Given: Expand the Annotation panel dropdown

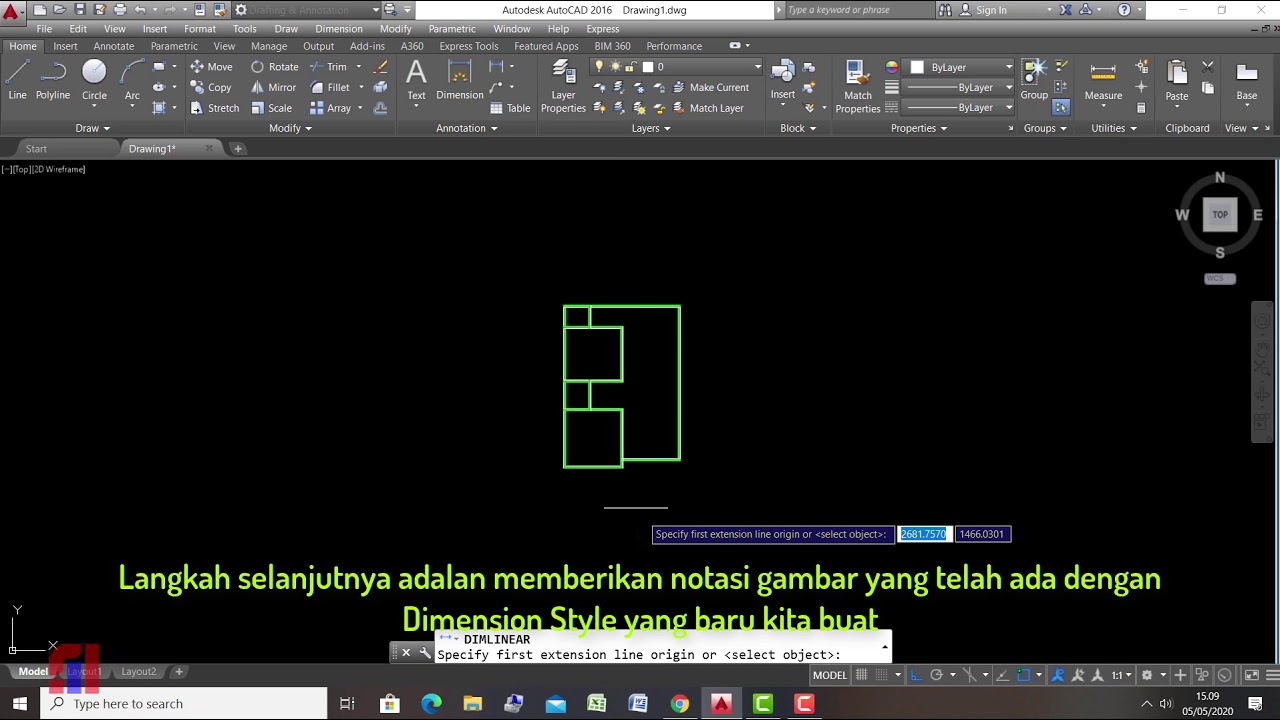Looking at the screenshot, I should click(x=467, y=128).
